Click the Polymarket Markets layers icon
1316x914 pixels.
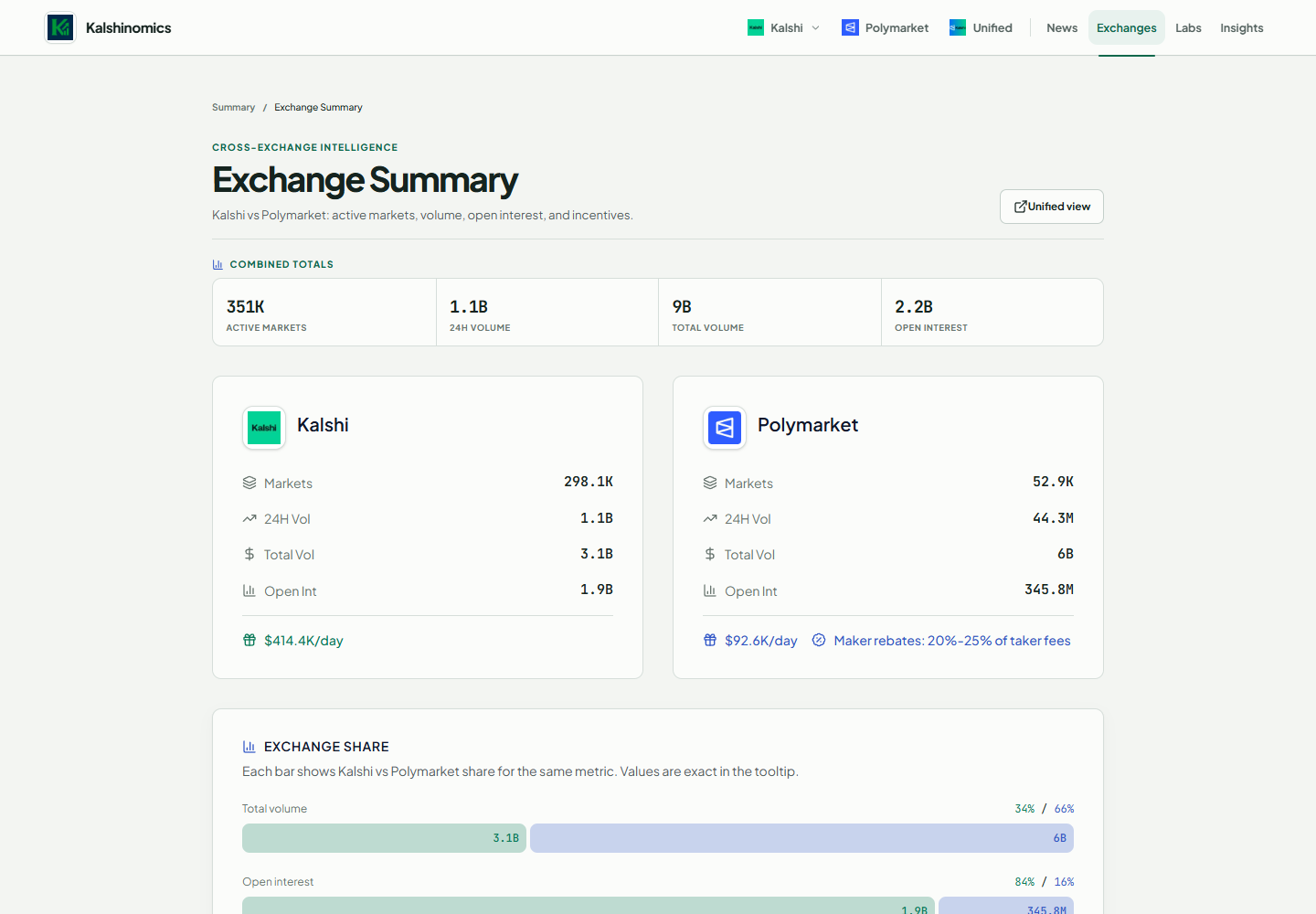(710, 483)
